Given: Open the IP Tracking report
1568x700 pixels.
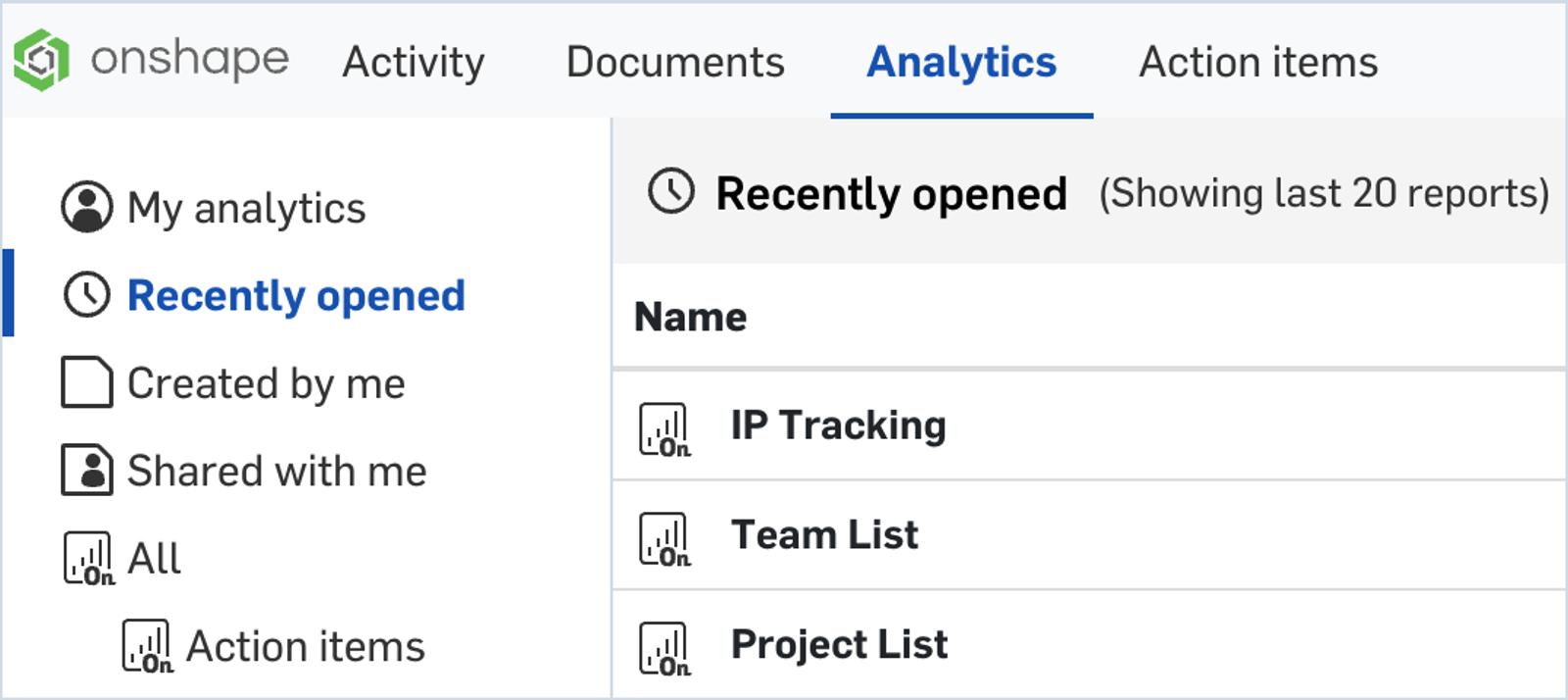Looking at the screenshot, I should coord(838,425).
